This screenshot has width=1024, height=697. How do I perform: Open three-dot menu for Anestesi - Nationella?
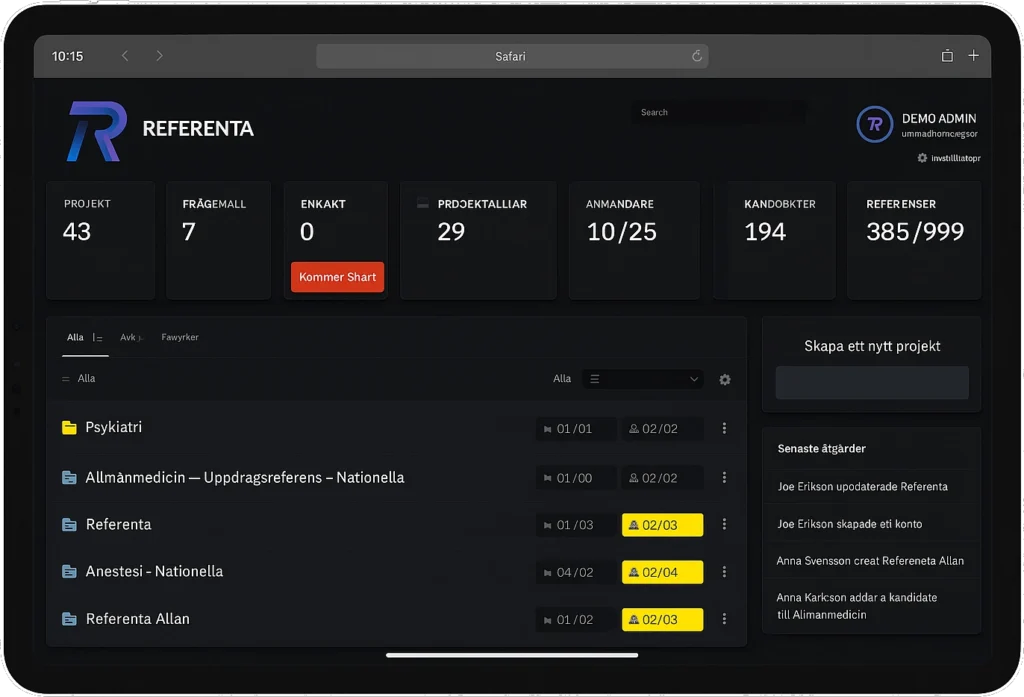click(725, 572)
